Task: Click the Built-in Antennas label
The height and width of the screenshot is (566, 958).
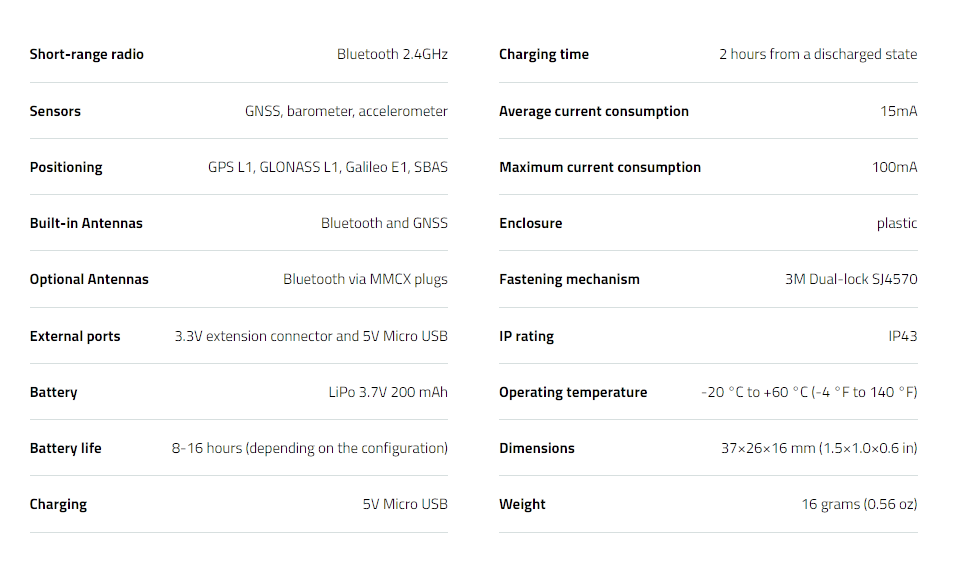Action: 86,223
